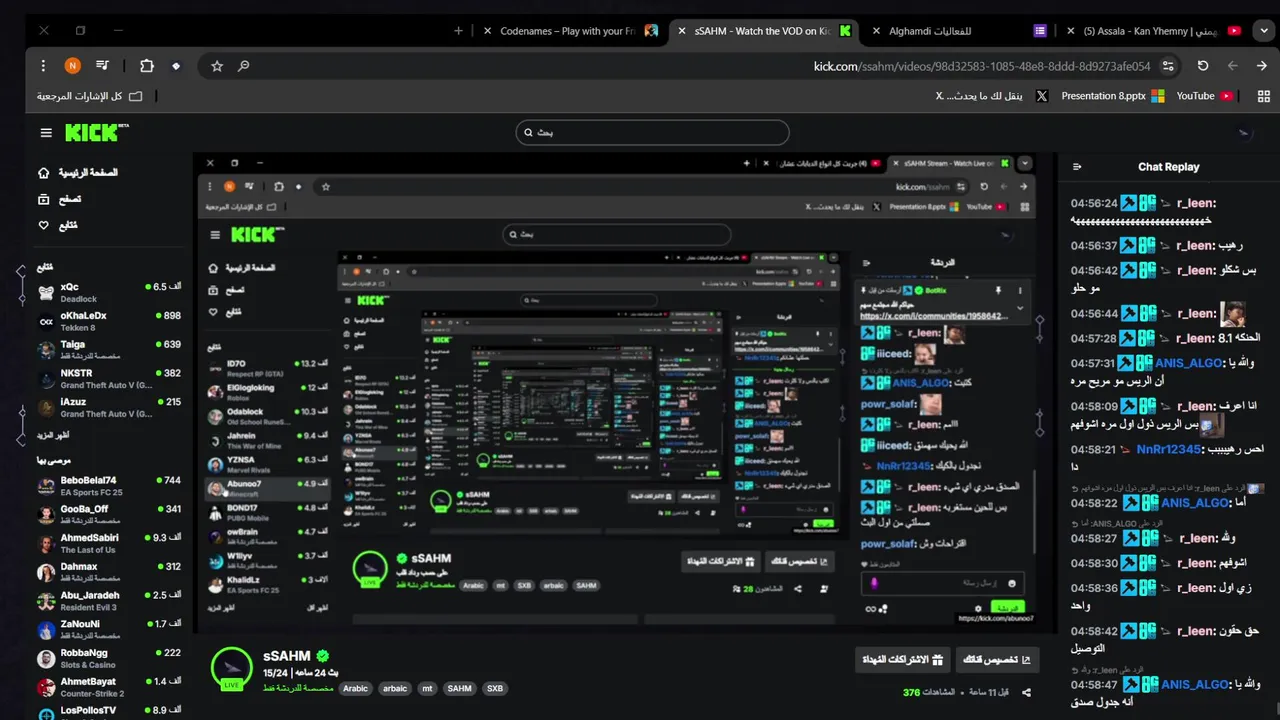Expand أظهر المزيد under followed channels
Viewport: 1280px width, 720px height.
53,435
